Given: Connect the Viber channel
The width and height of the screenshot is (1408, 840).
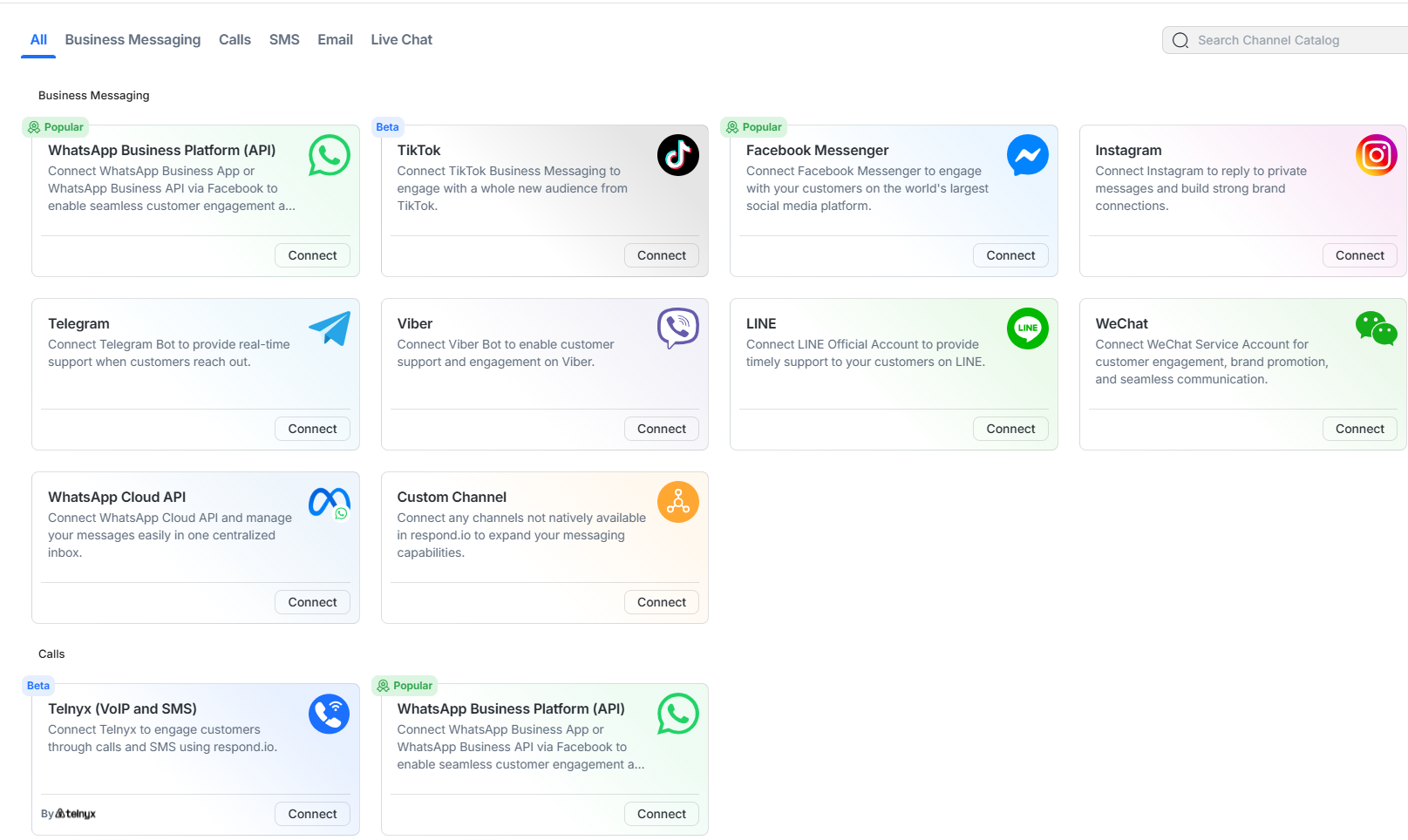Looking at the screenshot, I should coord(661,429).
